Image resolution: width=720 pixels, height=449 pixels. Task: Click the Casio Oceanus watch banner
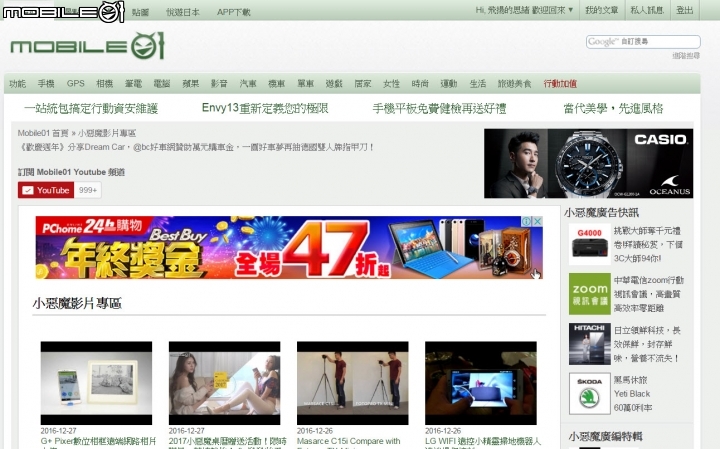click(589, 163)
